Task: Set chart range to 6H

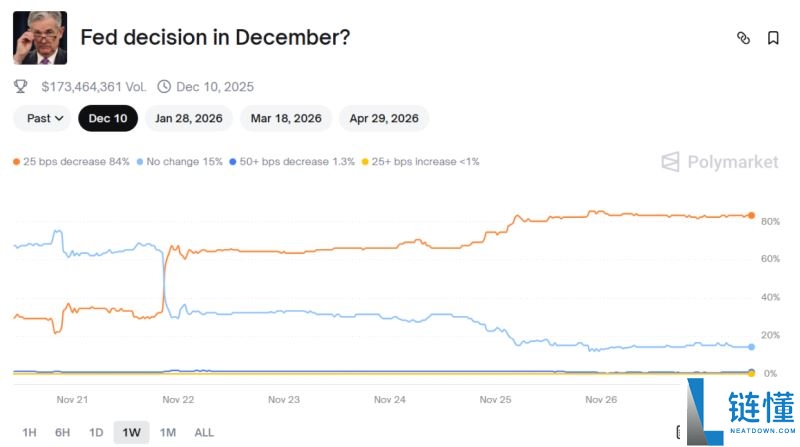Action: (x=63, y=432)
